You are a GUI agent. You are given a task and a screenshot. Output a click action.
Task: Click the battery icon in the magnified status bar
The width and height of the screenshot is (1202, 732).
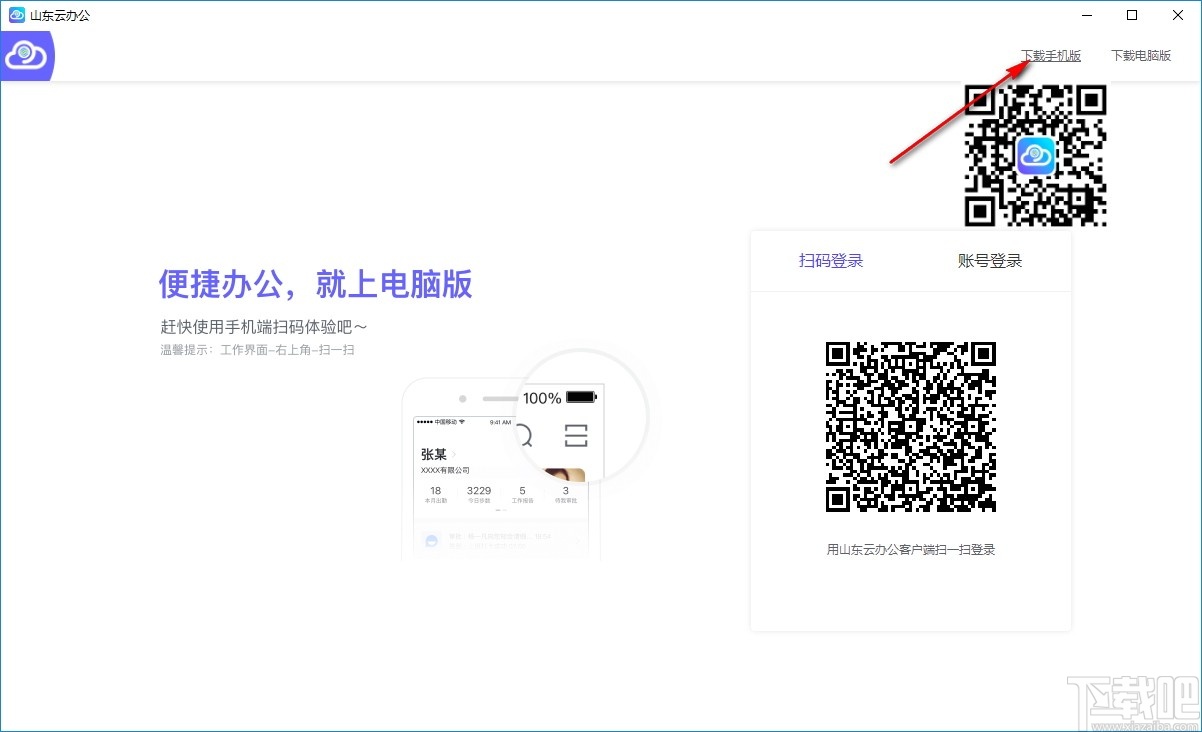pyautogui.click(x=580, y=398)
